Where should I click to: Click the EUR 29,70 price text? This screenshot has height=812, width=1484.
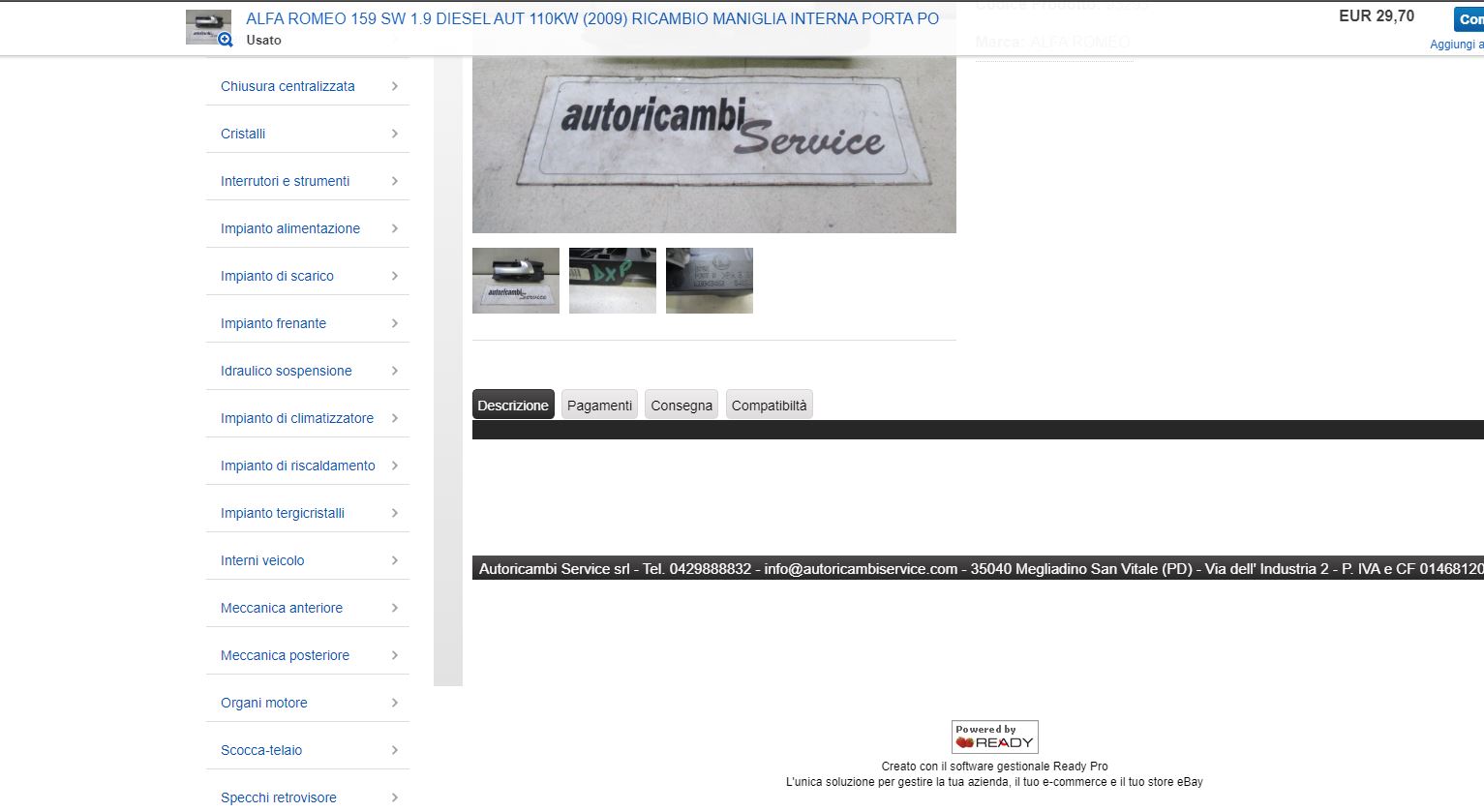click(1377, 15)
